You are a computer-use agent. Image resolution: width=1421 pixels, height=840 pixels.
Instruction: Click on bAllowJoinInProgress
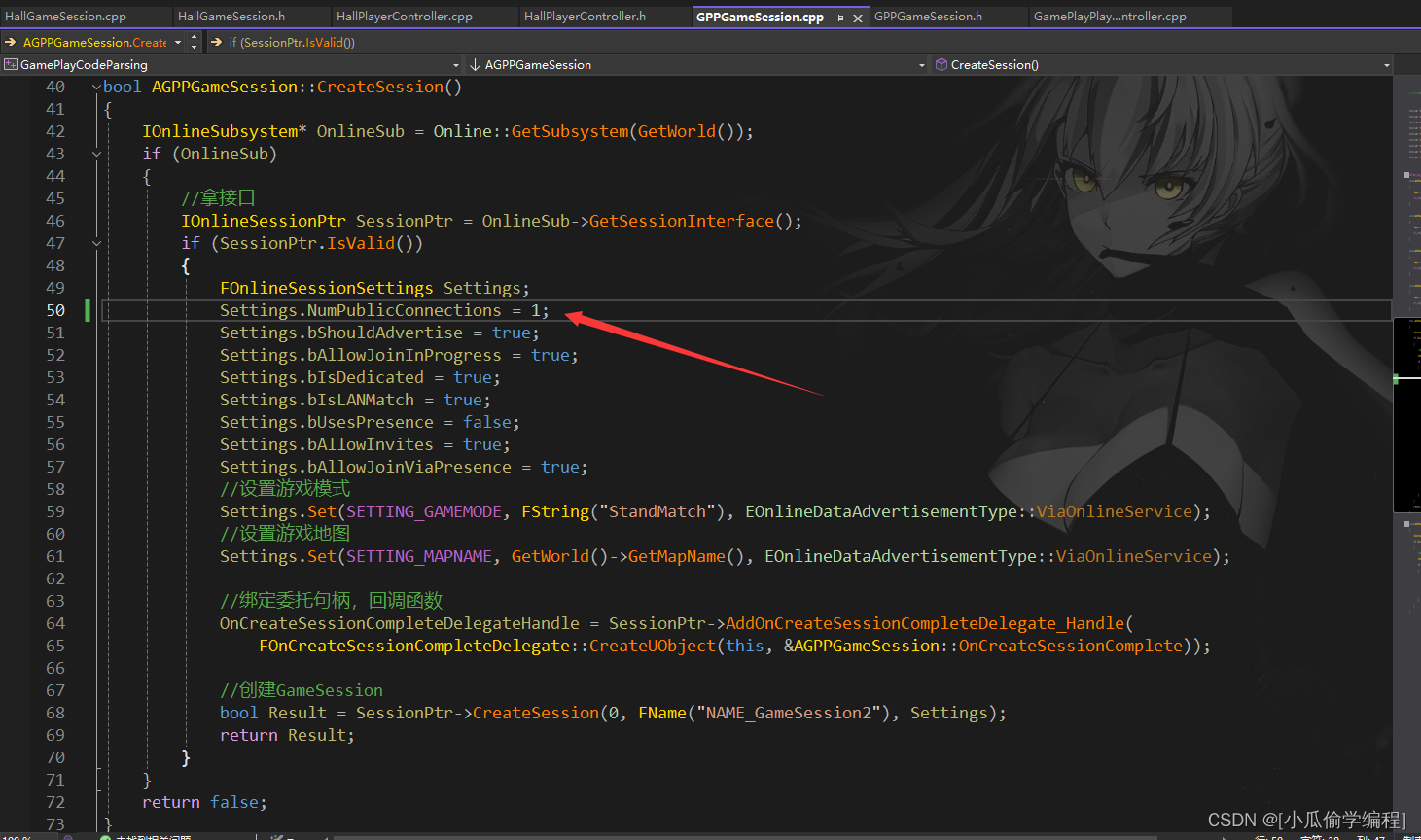pos(405,355)
